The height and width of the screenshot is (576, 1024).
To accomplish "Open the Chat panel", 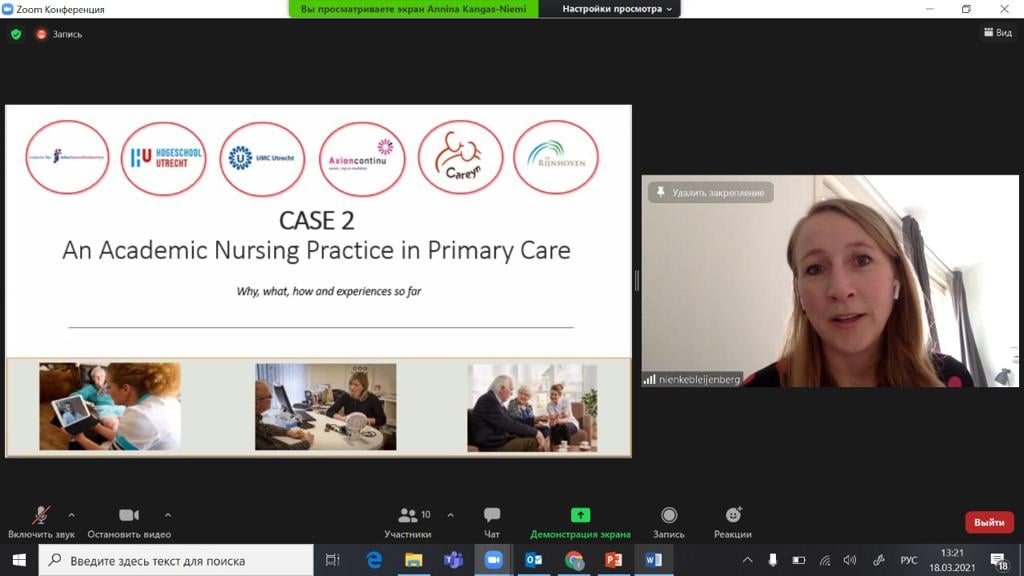I will (492, 521).
